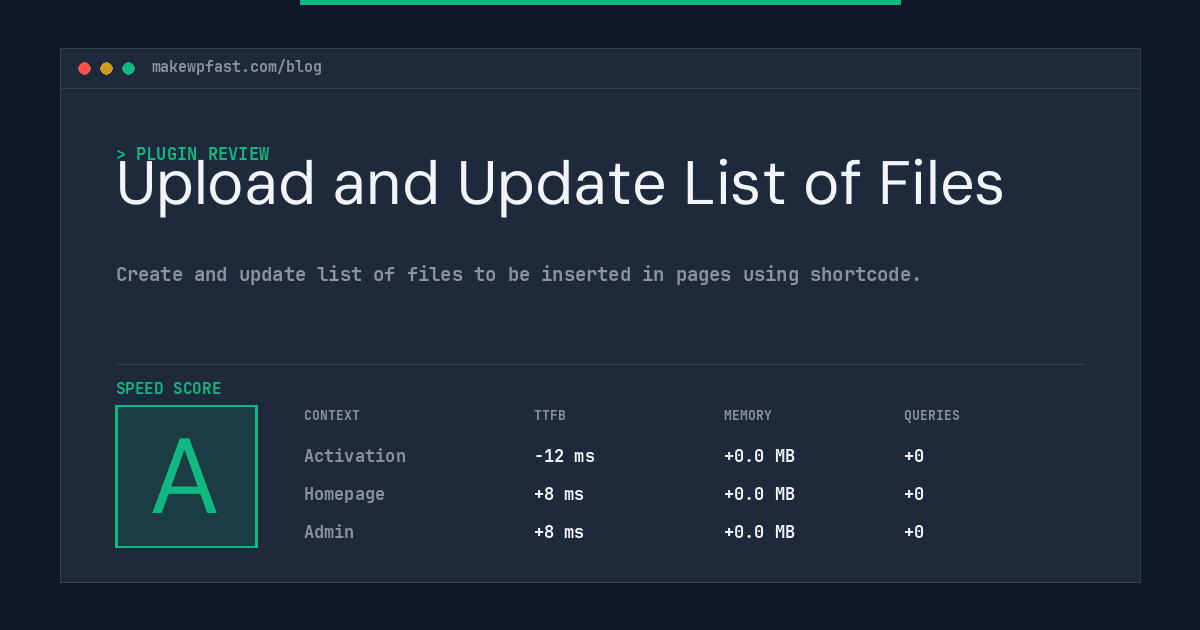Click the Homepage queries value +0
This screenshot has width=1200, height=630.
click(914, 494)
